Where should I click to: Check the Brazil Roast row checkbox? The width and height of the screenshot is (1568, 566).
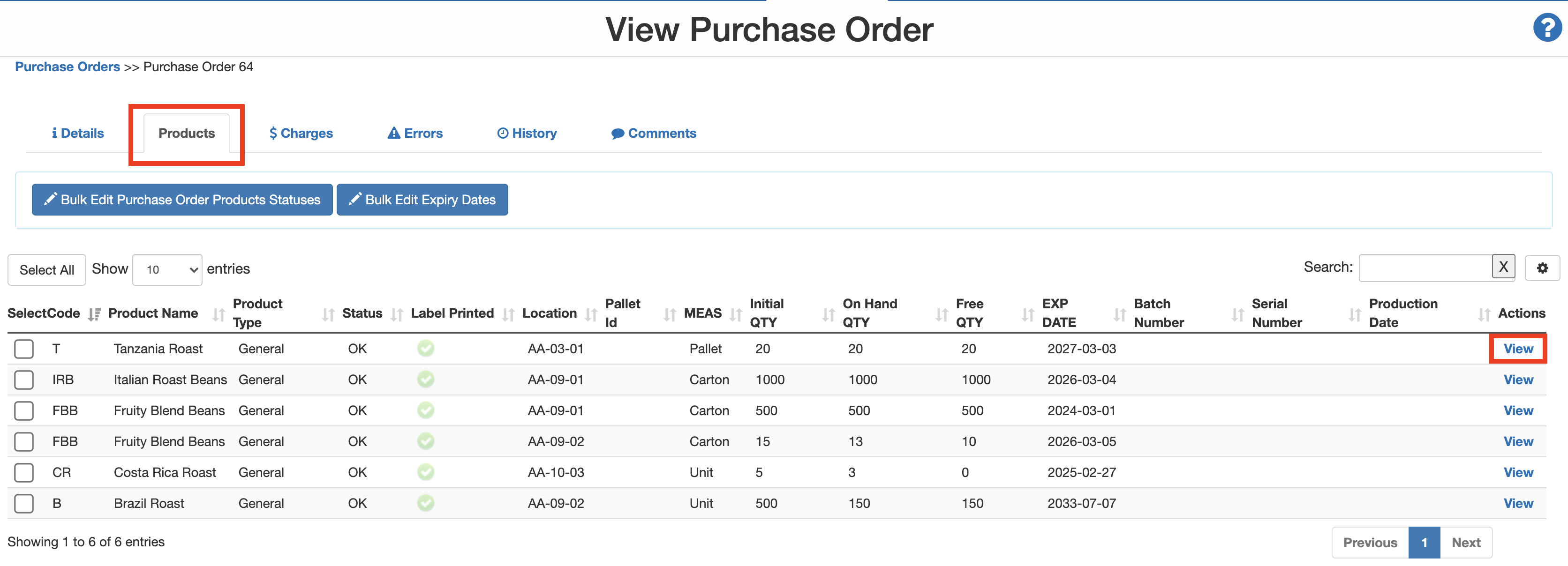tap(24, 503)
